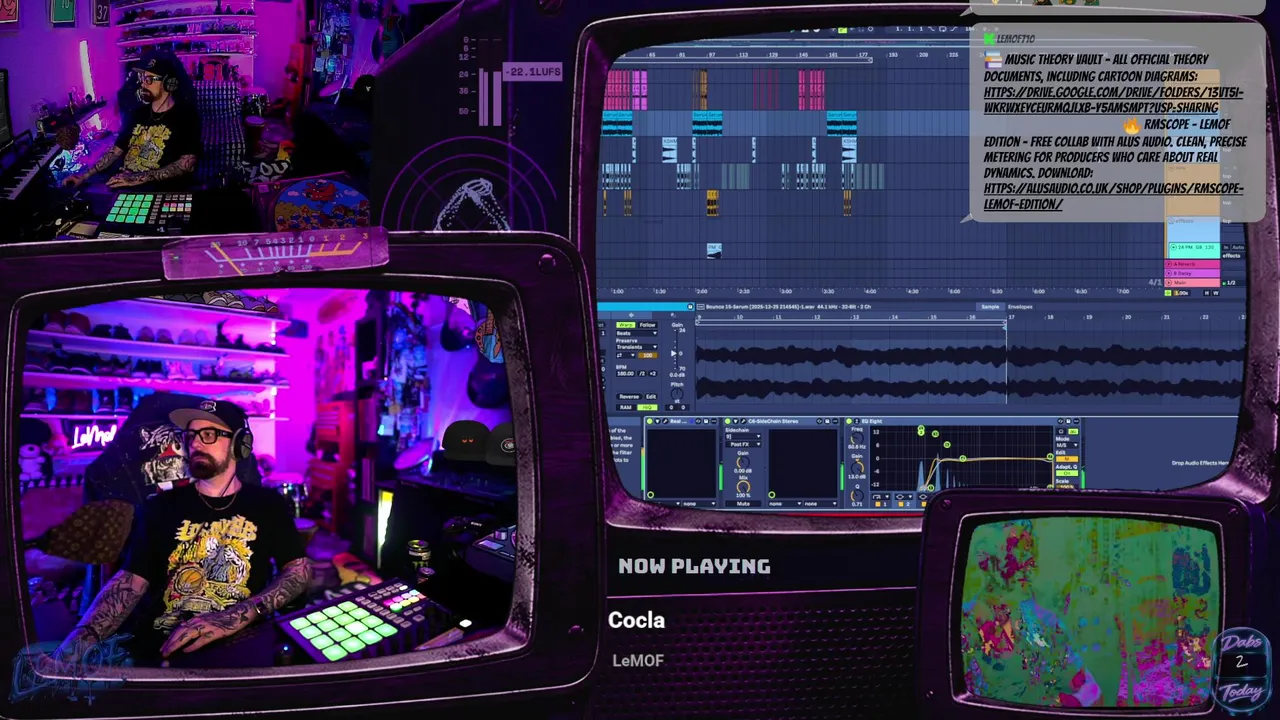Open the Post FX dropdown
The width and height of the screenshot is (1280, 720).
(x=743, y=444)
